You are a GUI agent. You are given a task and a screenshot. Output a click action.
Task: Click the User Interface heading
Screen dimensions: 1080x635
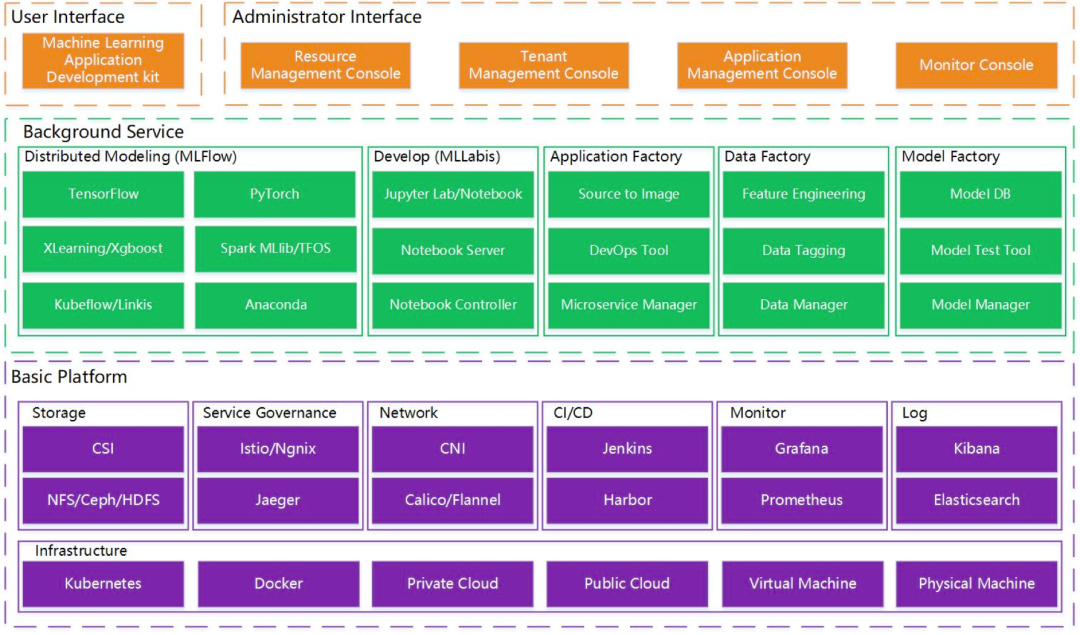click(x=68, y=17)
